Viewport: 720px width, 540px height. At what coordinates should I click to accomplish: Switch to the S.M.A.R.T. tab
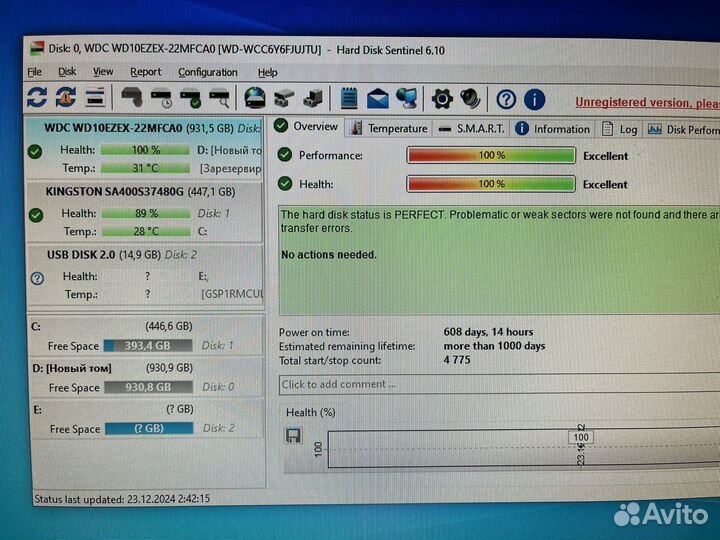point(471,129)
